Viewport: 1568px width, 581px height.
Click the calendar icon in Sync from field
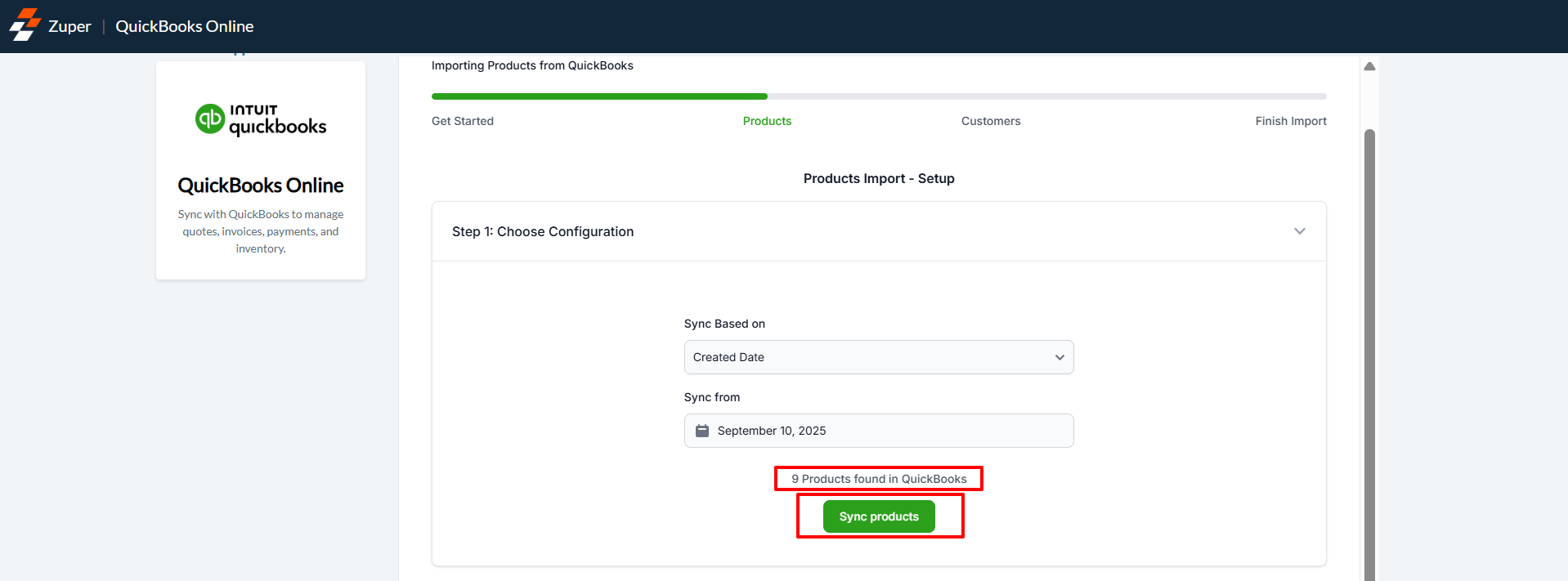coord(701,431)
